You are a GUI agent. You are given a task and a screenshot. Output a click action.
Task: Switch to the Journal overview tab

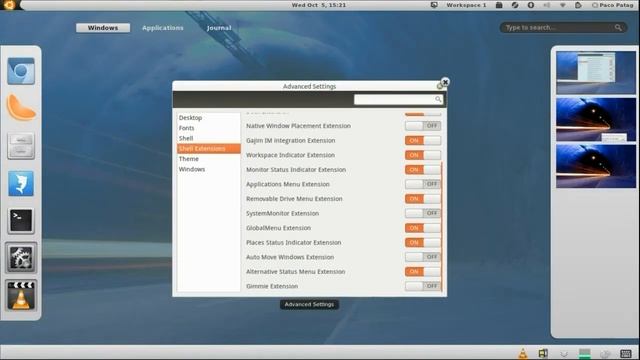219,28
